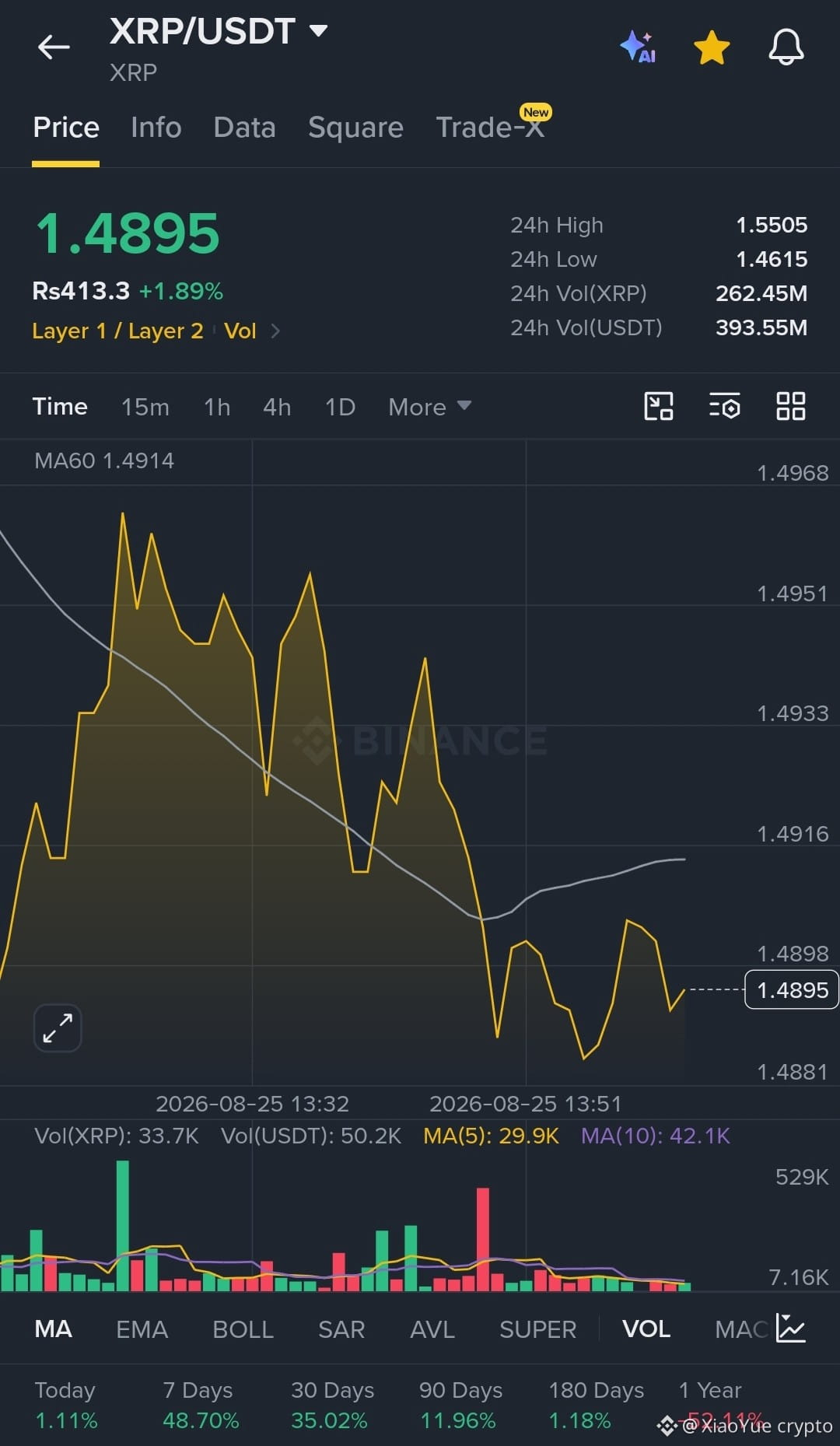The width and height of the screenshot is (840, 1446).
Task: Open the multi-chart grid layout icon
Action: (791, 406)
